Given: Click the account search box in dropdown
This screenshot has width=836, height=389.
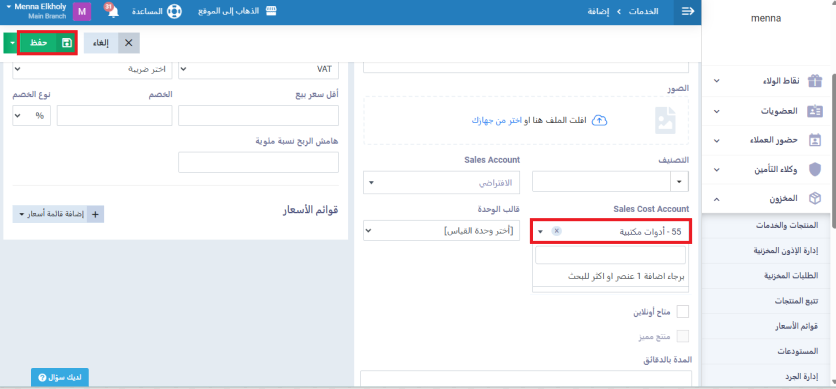Looking at the screenshot, I should coord(610,255).
